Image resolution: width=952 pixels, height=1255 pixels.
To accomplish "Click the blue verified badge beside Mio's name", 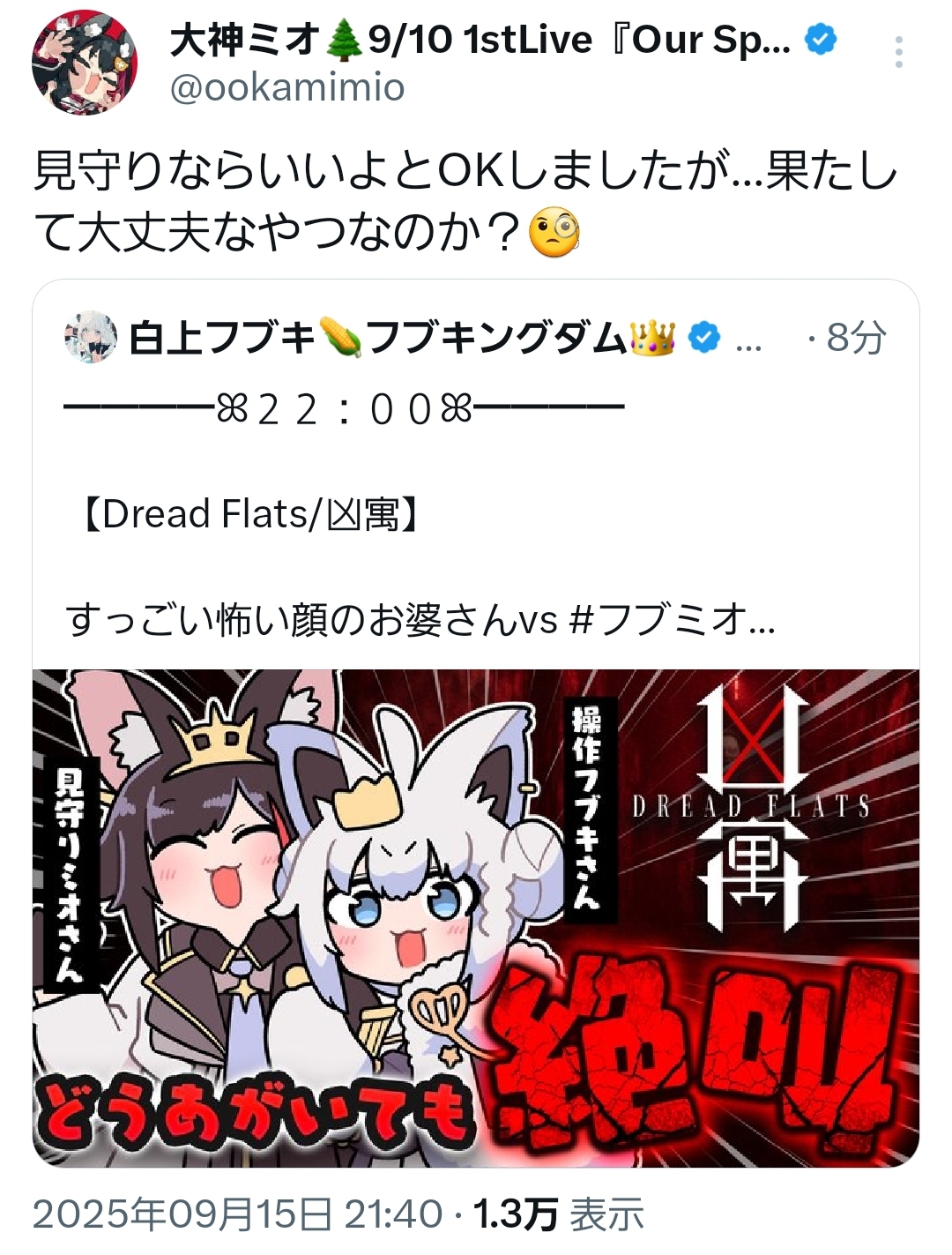I will (822, 41).
